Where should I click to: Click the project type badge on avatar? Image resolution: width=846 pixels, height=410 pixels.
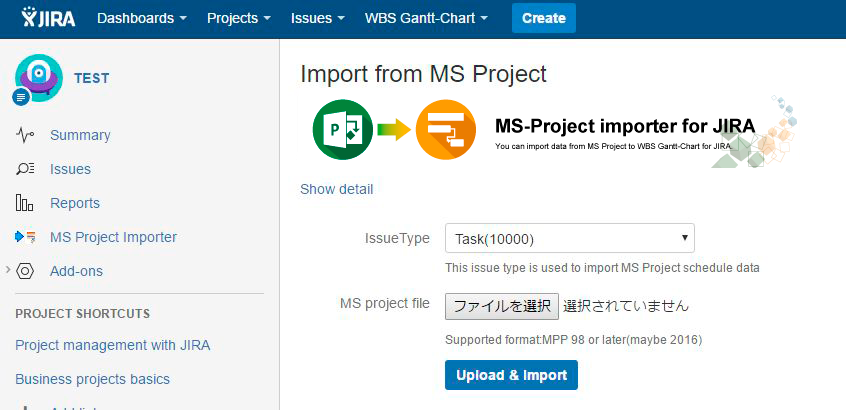click(x=21, y=98)
